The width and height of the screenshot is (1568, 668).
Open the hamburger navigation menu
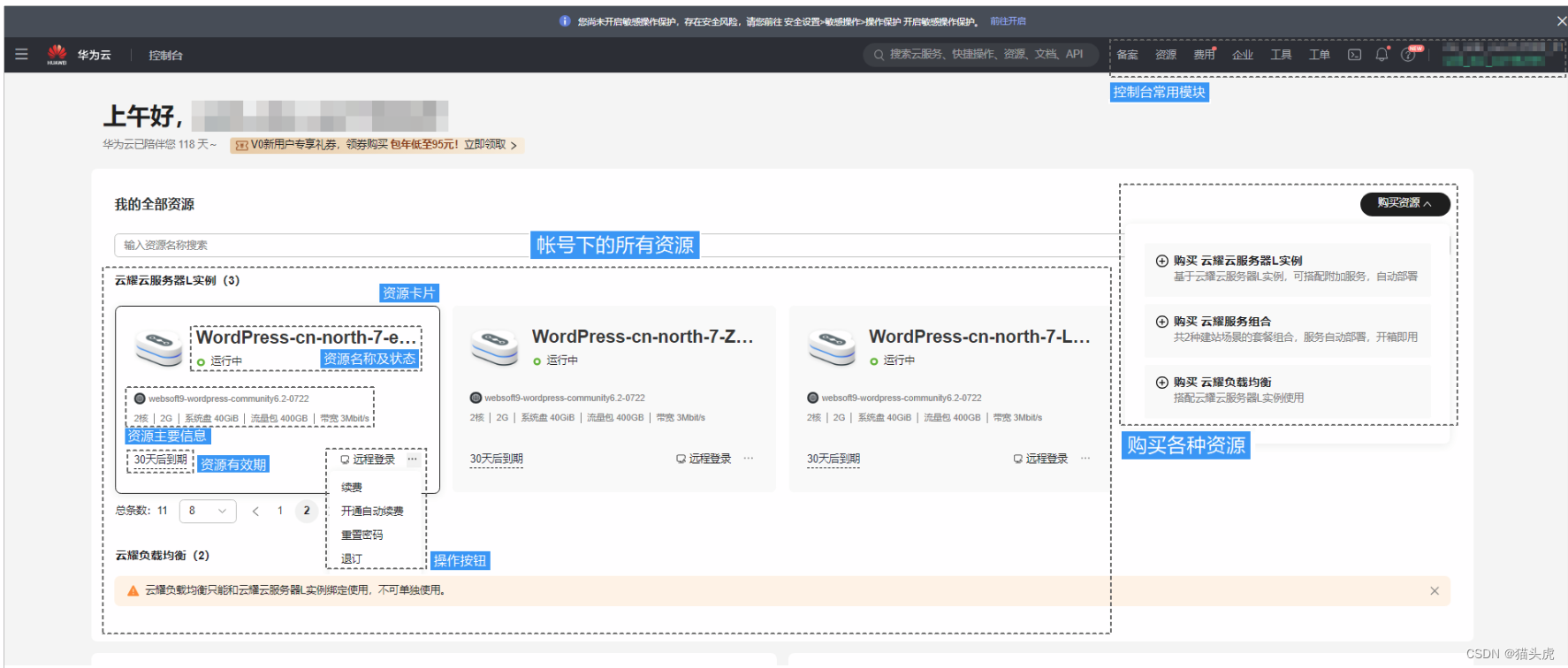coord(21,55)
